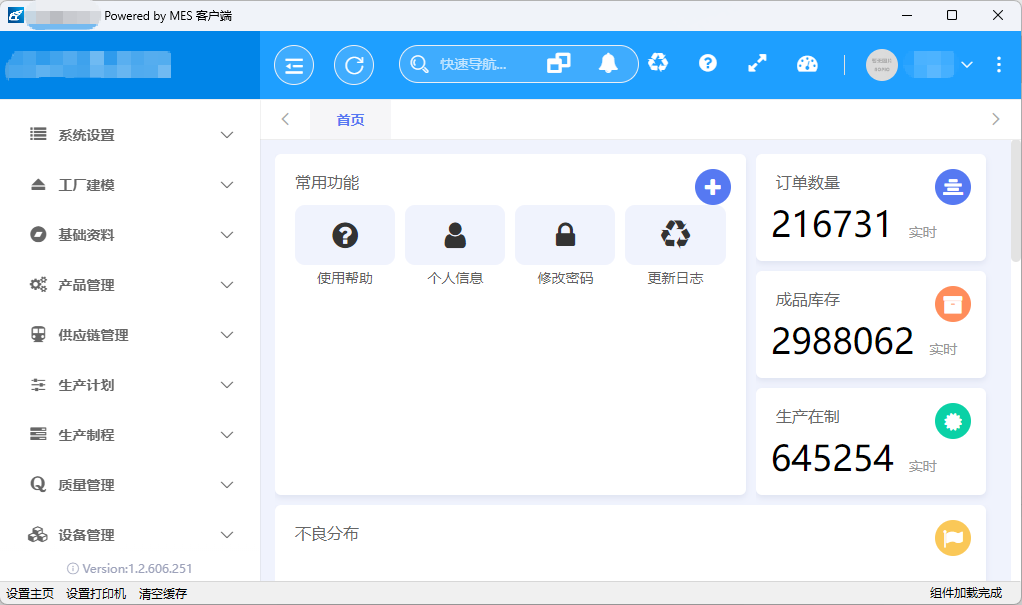
Task: Click the 工厂建模 eject icon in sidebar
Action: [x=38, y=184]
